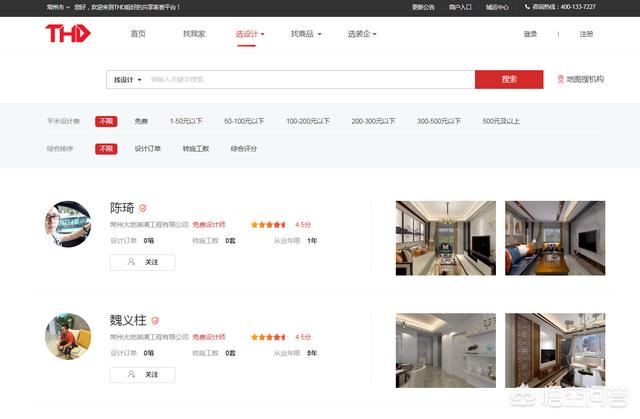
Task: Select the 免费 price filter
Action: coord(141,121)
